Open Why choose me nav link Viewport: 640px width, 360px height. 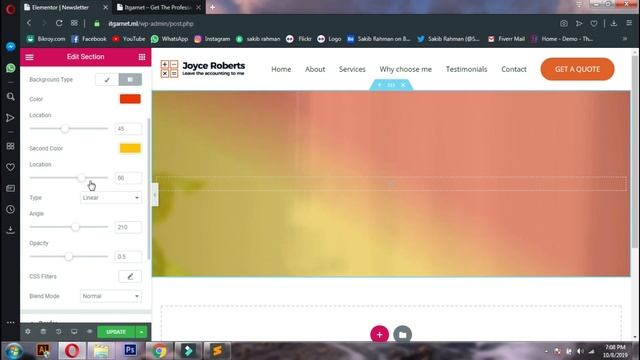405,69
